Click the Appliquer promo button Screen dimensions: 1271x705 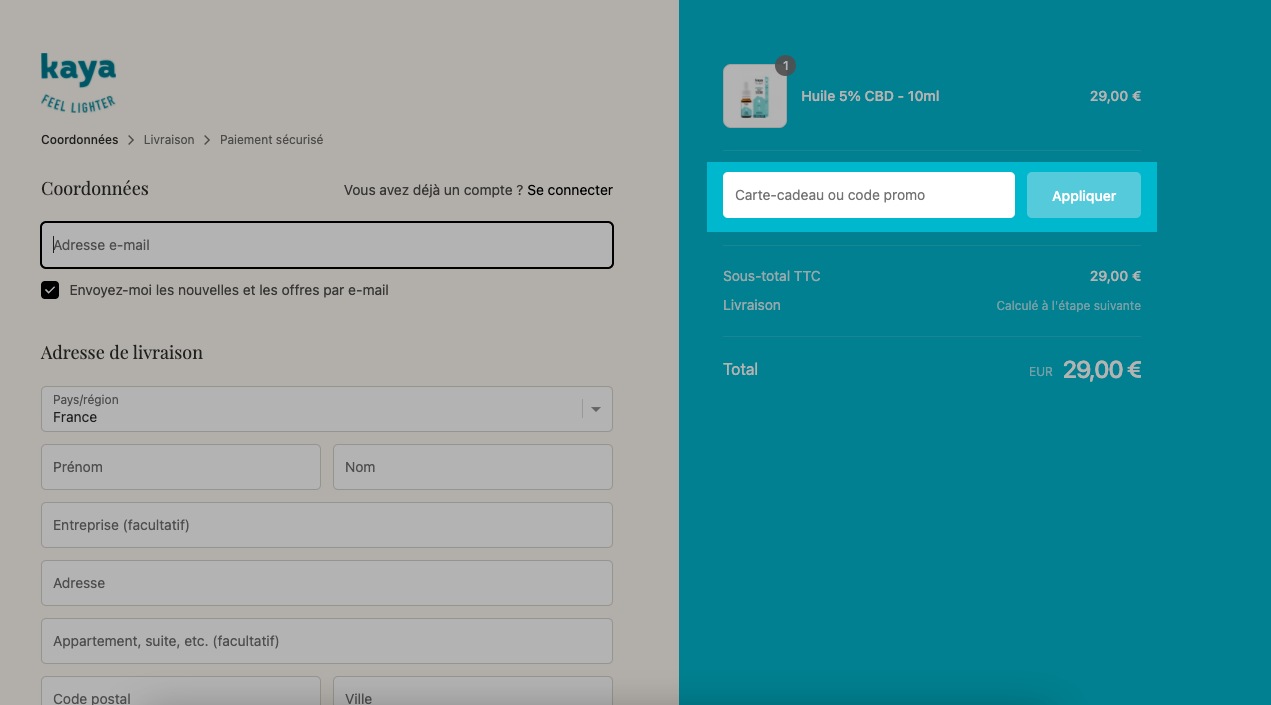pyautogui.click(x=1084, y=195)
